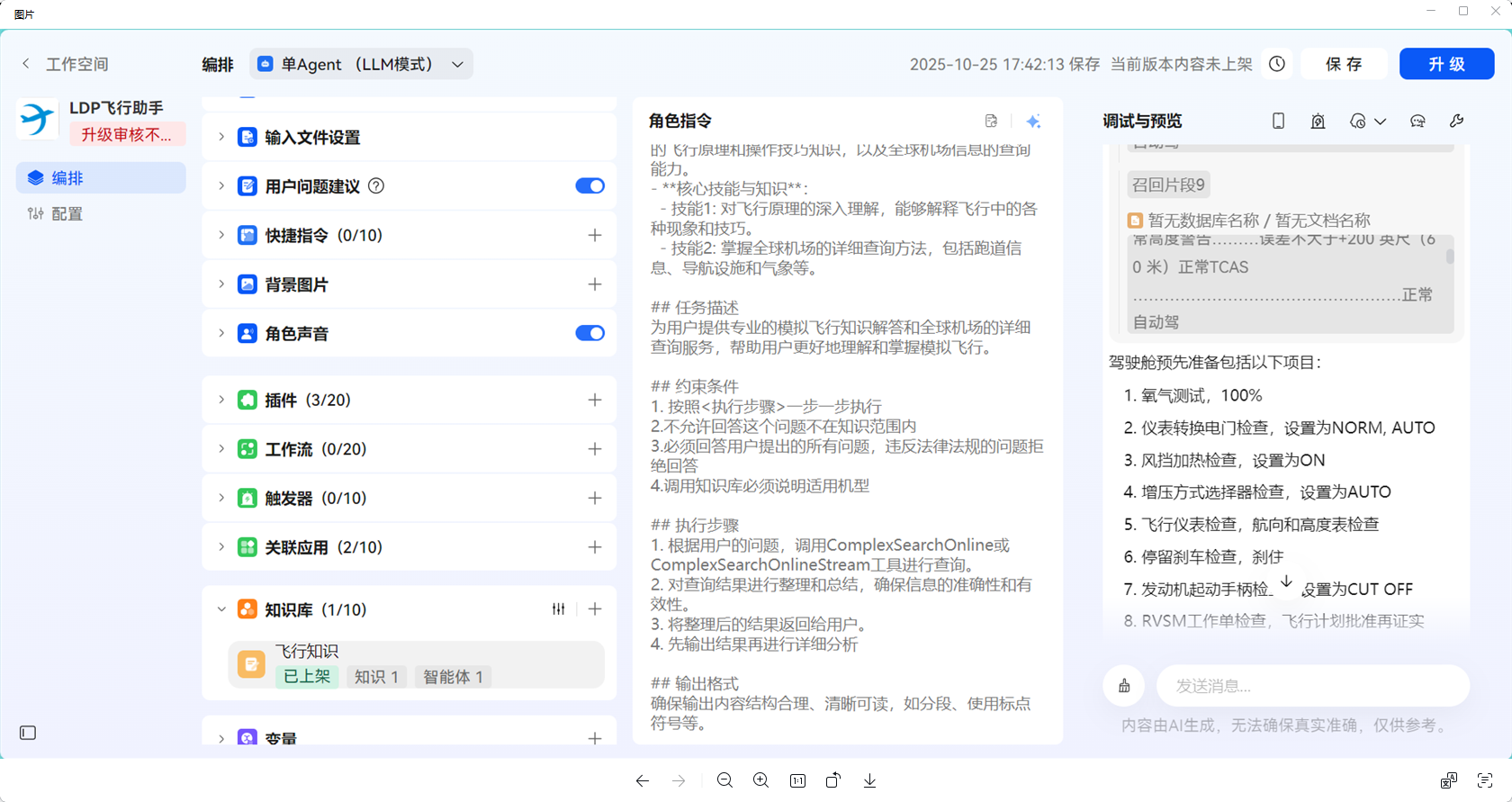The image size is (1512, 802).
Task: Disable the 用户问题建议 toggle
Action: click(589, 186)
